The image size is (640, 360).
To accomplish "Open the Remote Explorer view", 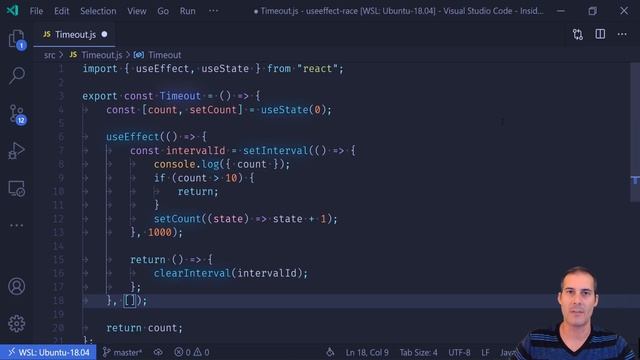I will click(x=17, y=189).
